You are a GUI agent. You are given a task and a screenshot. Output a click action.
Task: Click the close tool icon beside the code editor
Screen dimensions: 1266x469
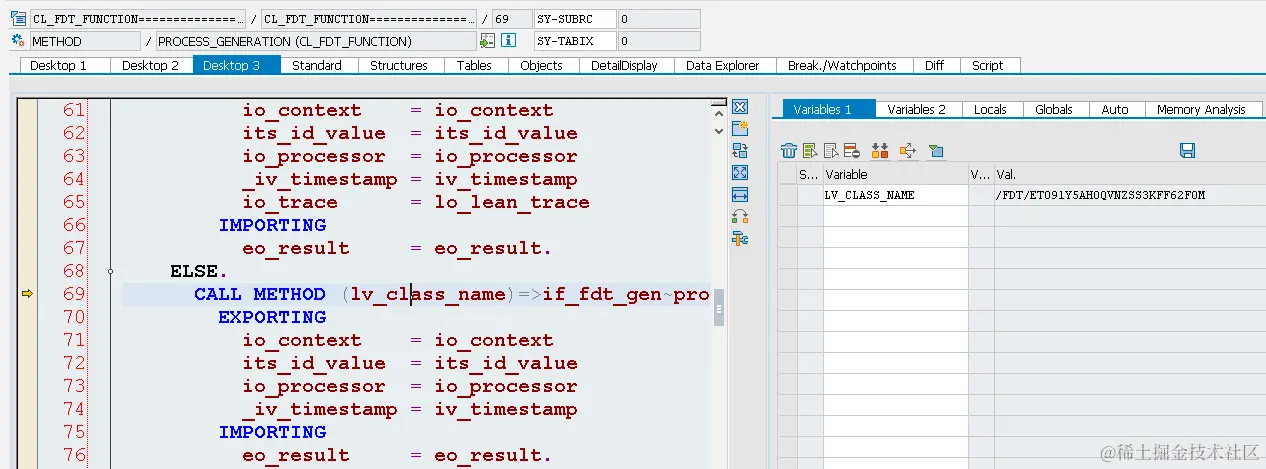[x=740, y=107]
